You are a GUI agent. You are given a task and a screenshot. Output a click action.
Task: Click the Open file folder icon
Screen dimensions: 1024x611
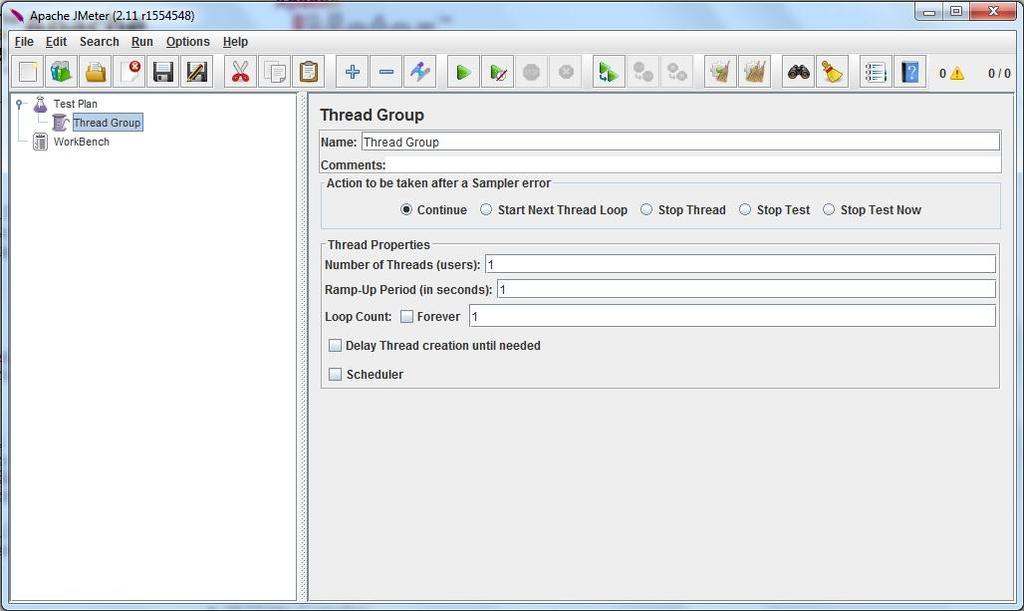[x=95, y=72]
